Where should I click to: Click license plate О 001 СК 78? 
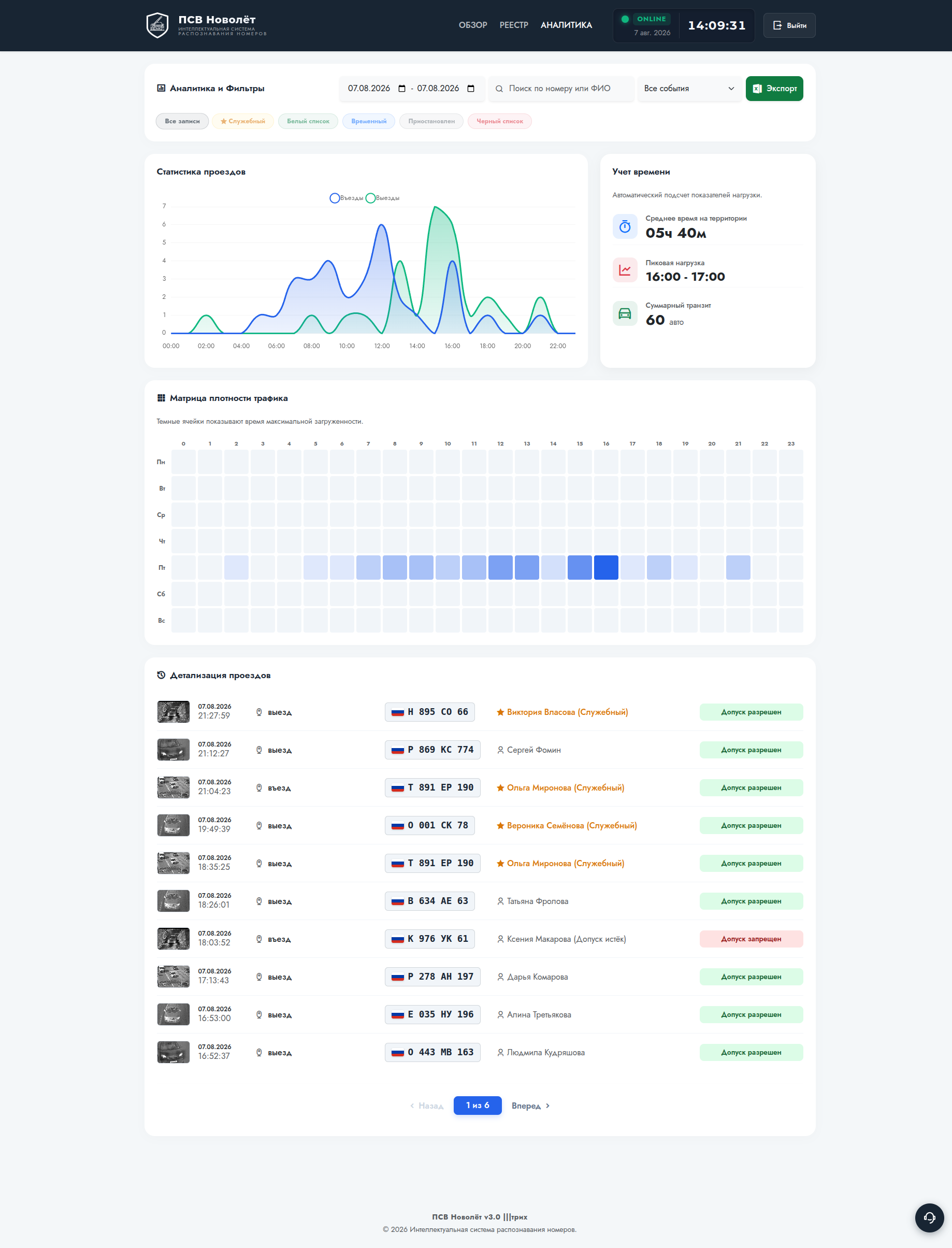[429, 825]
